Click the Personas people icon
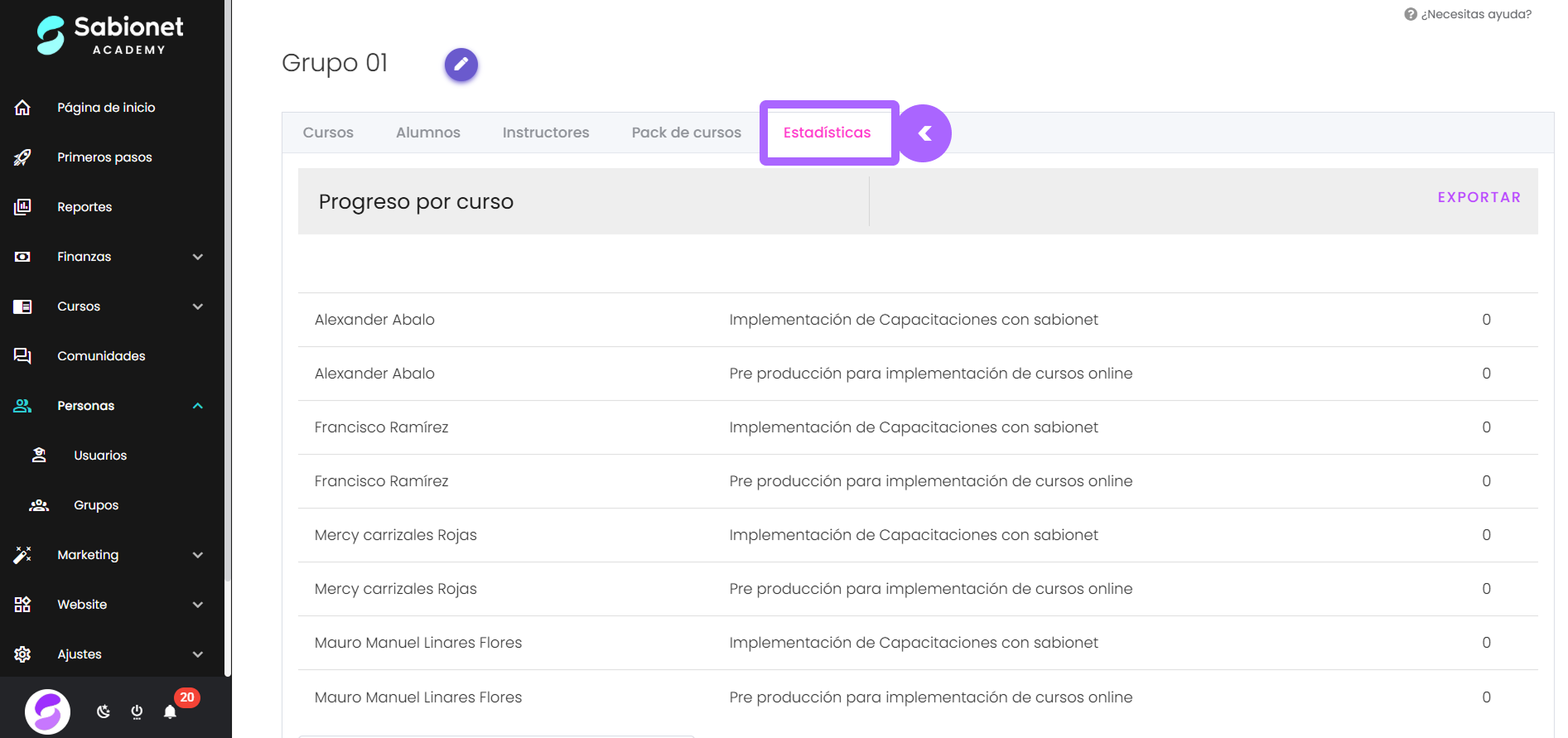The height and width of the screenshot is (738, 1568). point(22,406)
